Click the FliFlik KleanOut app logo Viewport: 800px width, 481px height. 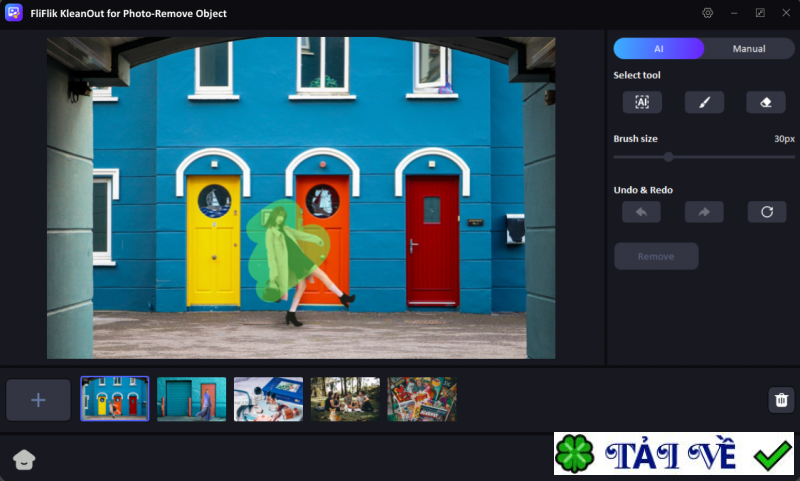14,13
